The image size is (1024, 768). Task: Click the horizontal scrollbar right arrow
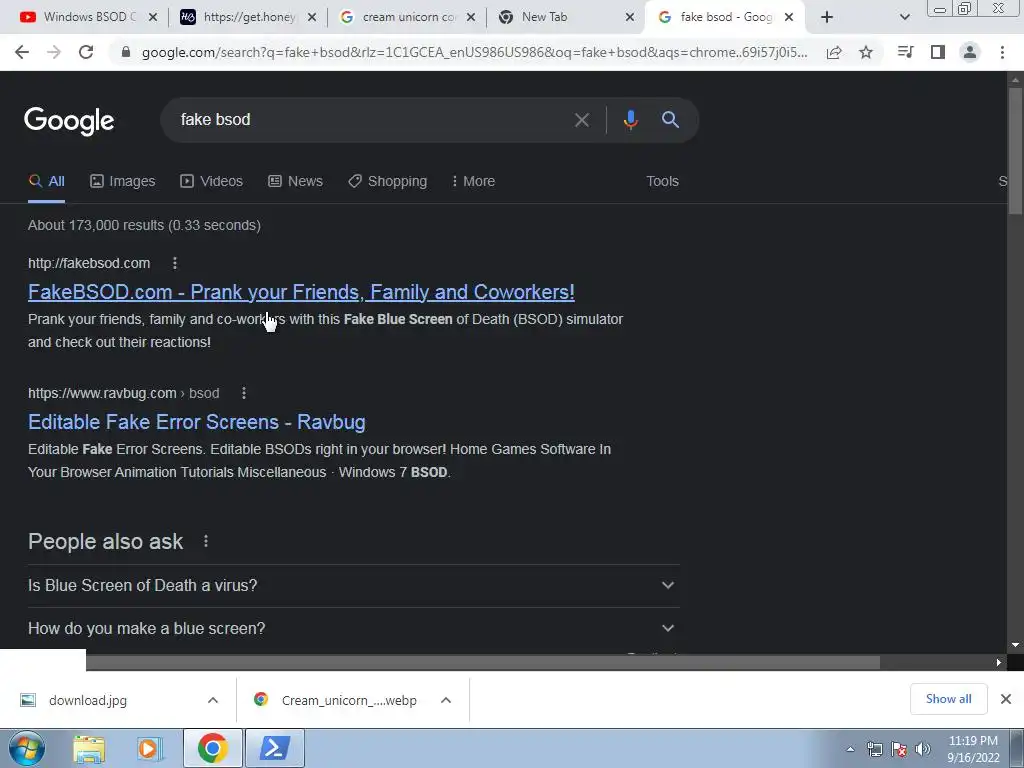click(999, 662)
